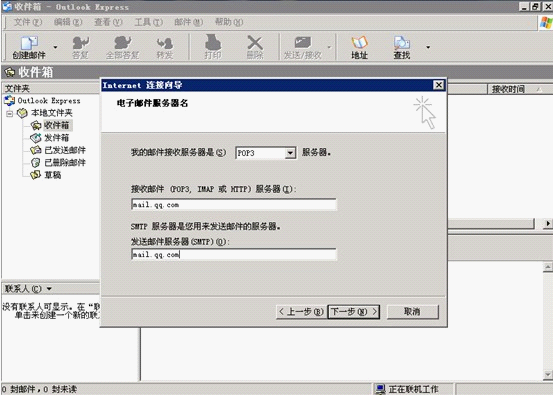Image resolution: width=554 pixels, height=396 pixels.
Task: Open the View (查看) menu
Action: click(x=108, y=22)
